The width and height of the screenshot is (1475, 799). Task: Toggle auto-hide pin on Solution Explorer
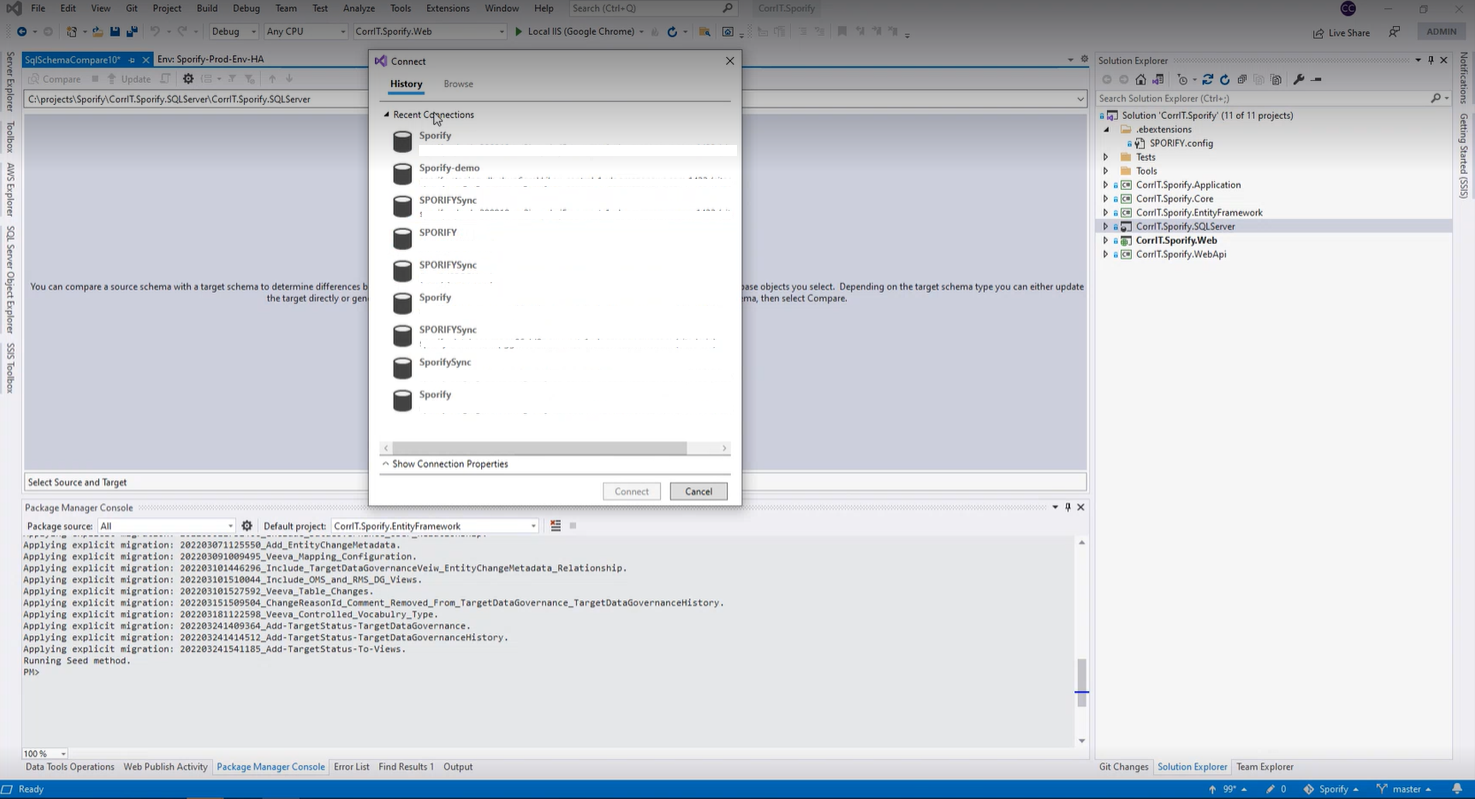click(1430, 60)
